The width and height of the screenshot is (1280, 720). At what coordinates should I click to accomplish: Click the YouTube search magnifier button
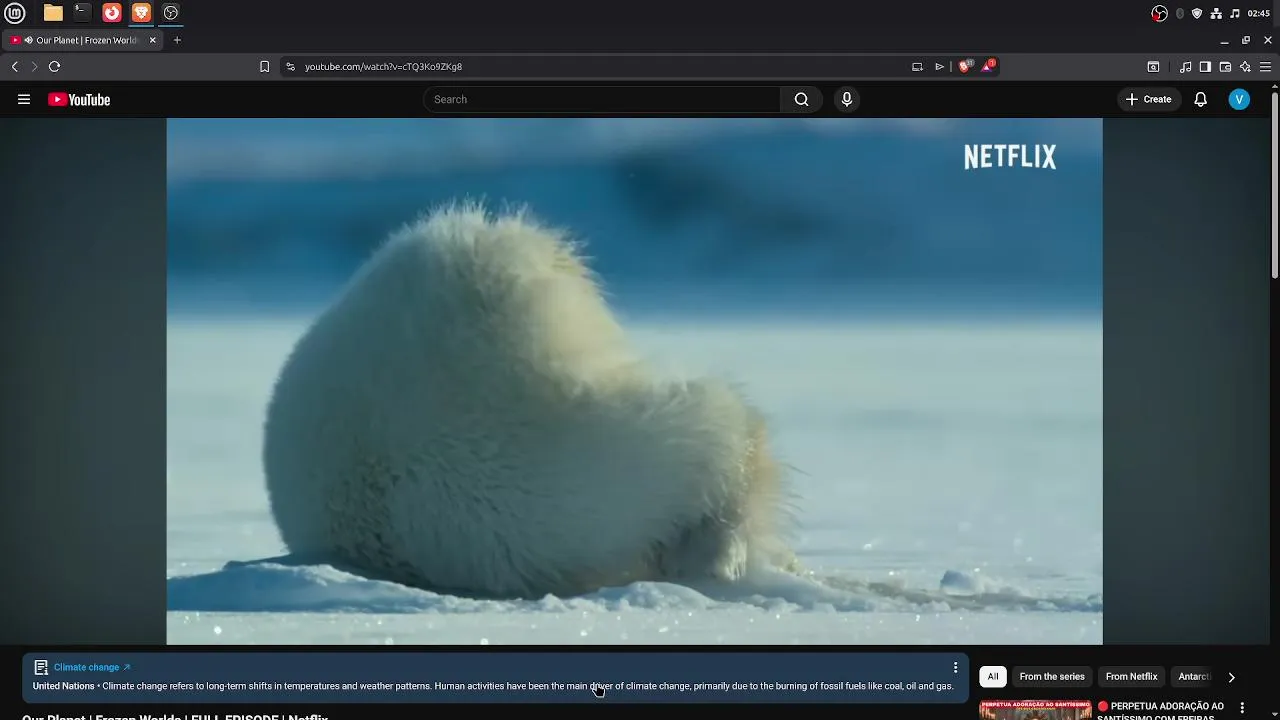click(802, 99)
